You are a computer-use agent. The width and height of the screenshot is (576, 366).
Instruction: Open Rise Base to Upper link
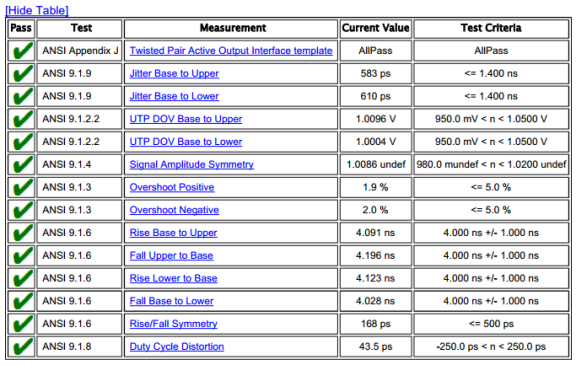click(x=173, y=233)
